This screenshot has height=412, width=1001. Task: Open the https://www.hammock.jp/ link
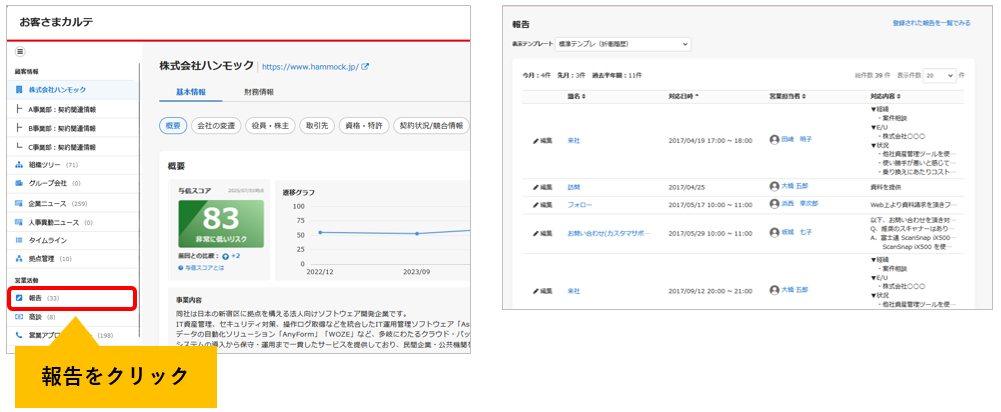(x=310, y=66)
